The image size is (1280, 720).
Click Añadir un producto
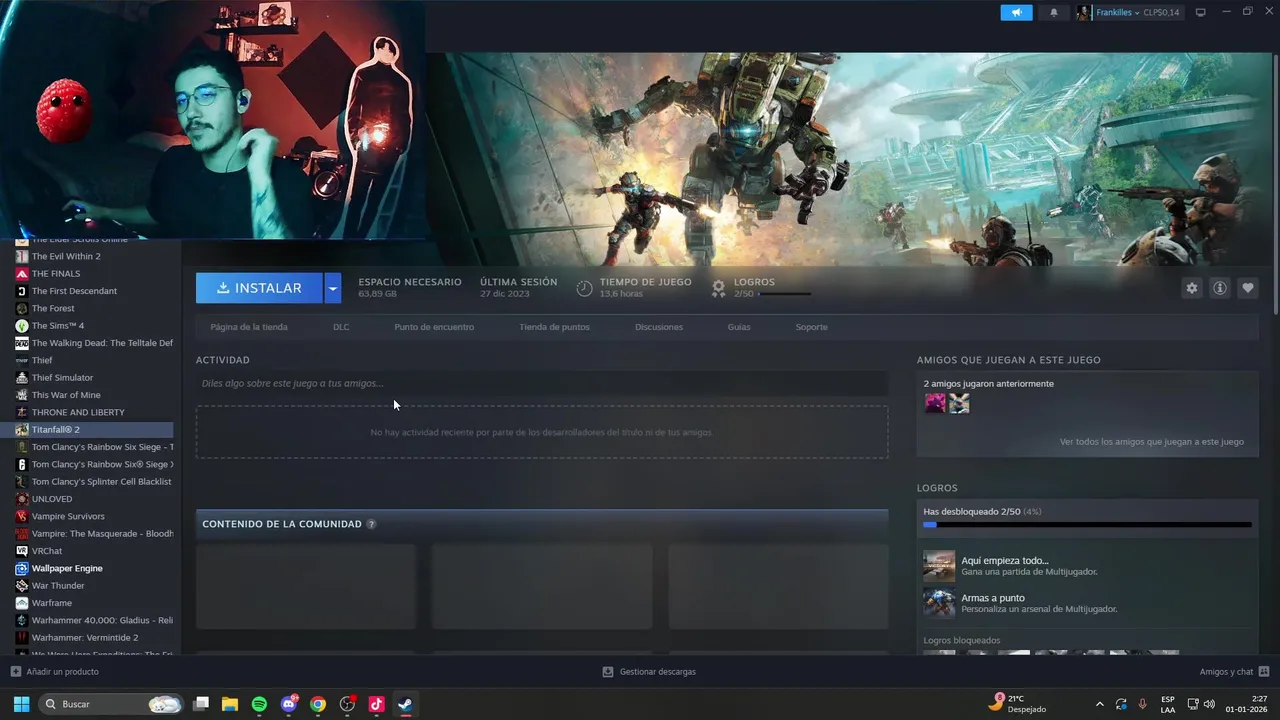point(55,672)
